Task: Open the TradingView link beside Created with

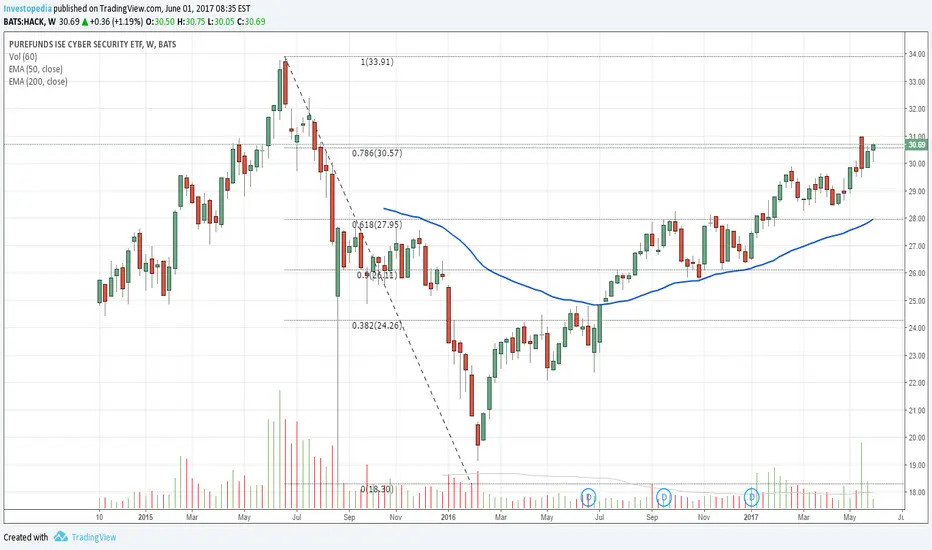Action: (x=94, y=537)
